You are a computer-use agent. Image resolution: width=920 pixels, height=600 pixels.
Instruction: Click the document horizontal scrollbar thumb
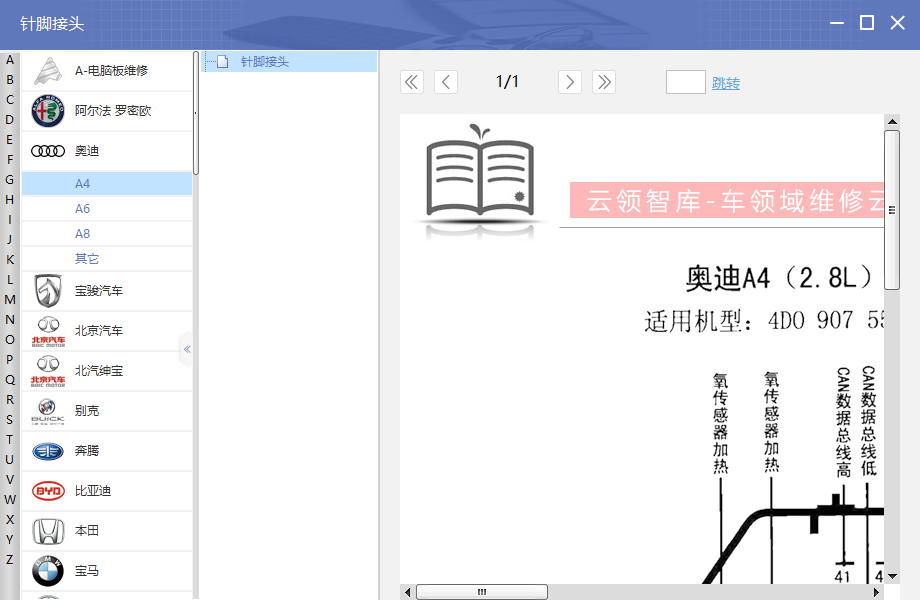(x=482, y=592)
